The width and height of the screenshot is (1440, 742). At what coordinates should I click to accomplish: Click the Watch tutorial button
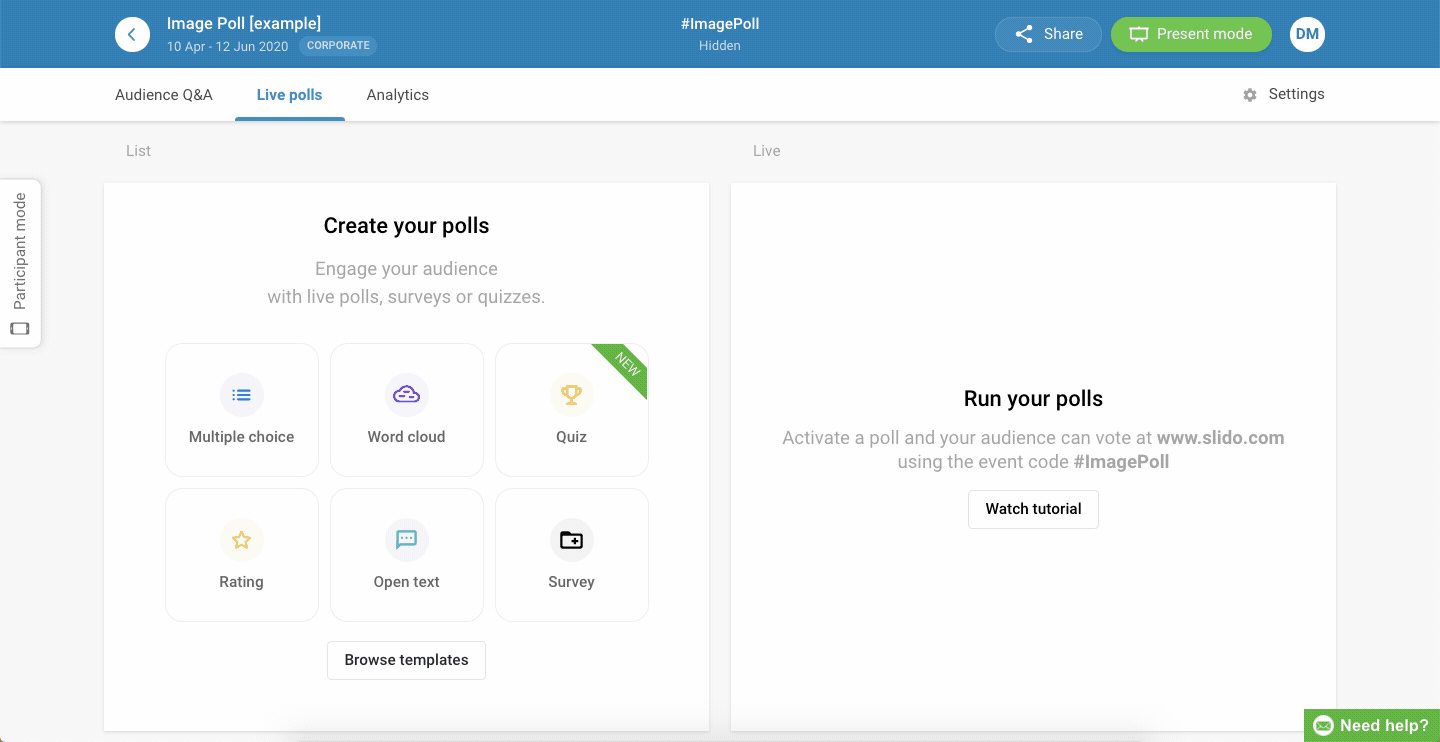(x=1033, y=509)
